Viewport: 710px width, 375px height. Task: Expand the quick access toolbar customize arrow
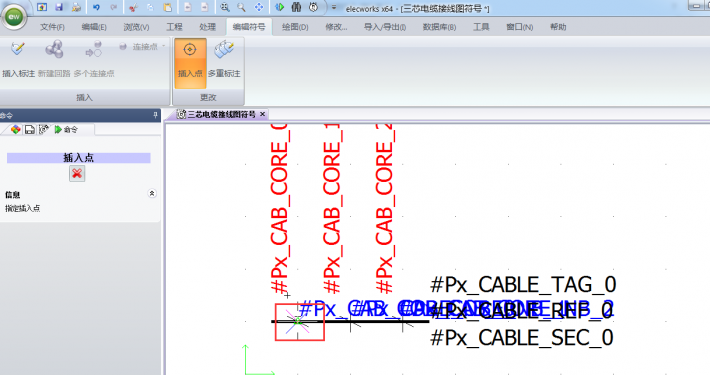point(334,8)
